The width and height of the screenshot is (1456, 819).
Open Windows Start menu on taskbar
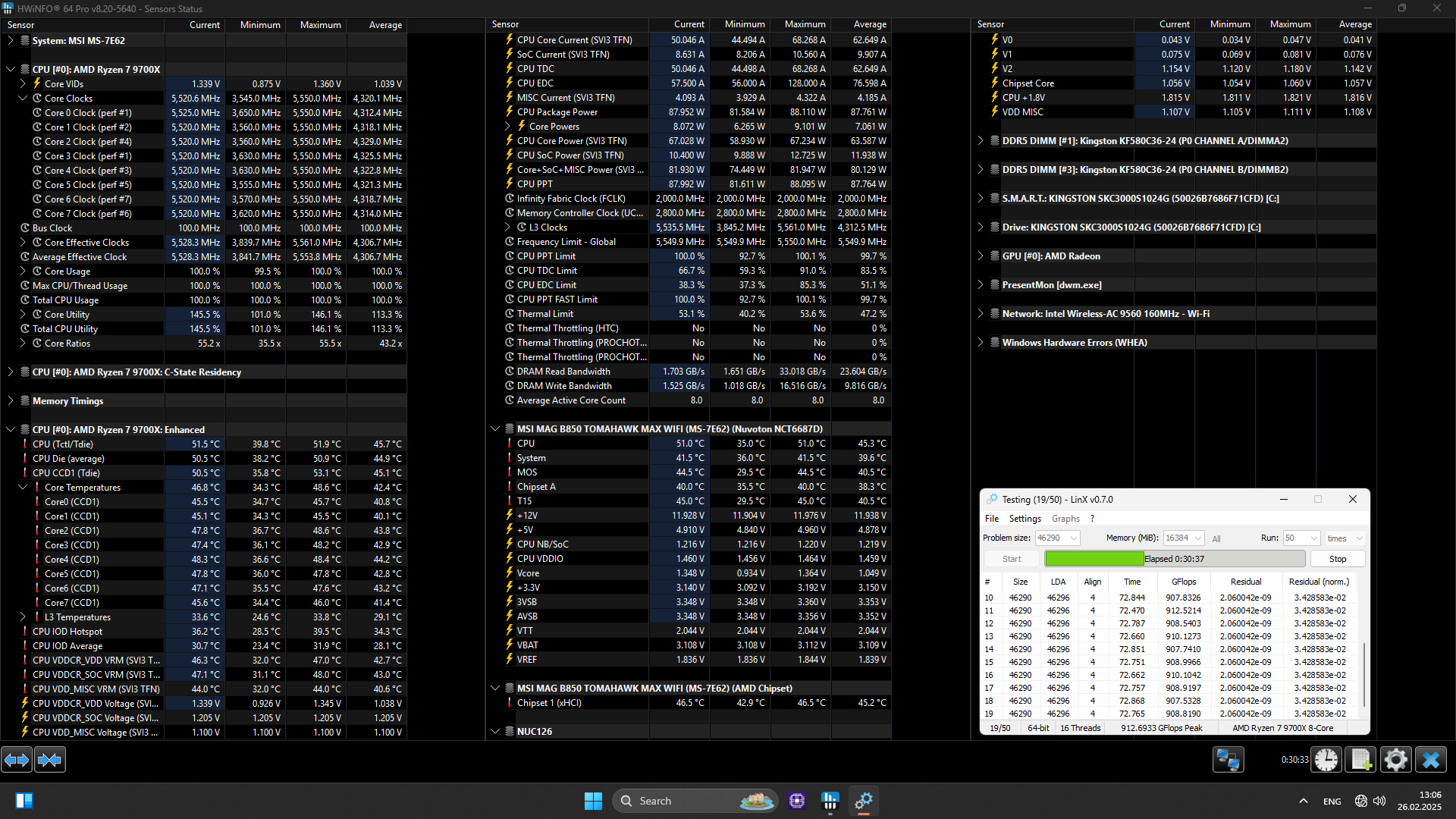coord(593,801)
